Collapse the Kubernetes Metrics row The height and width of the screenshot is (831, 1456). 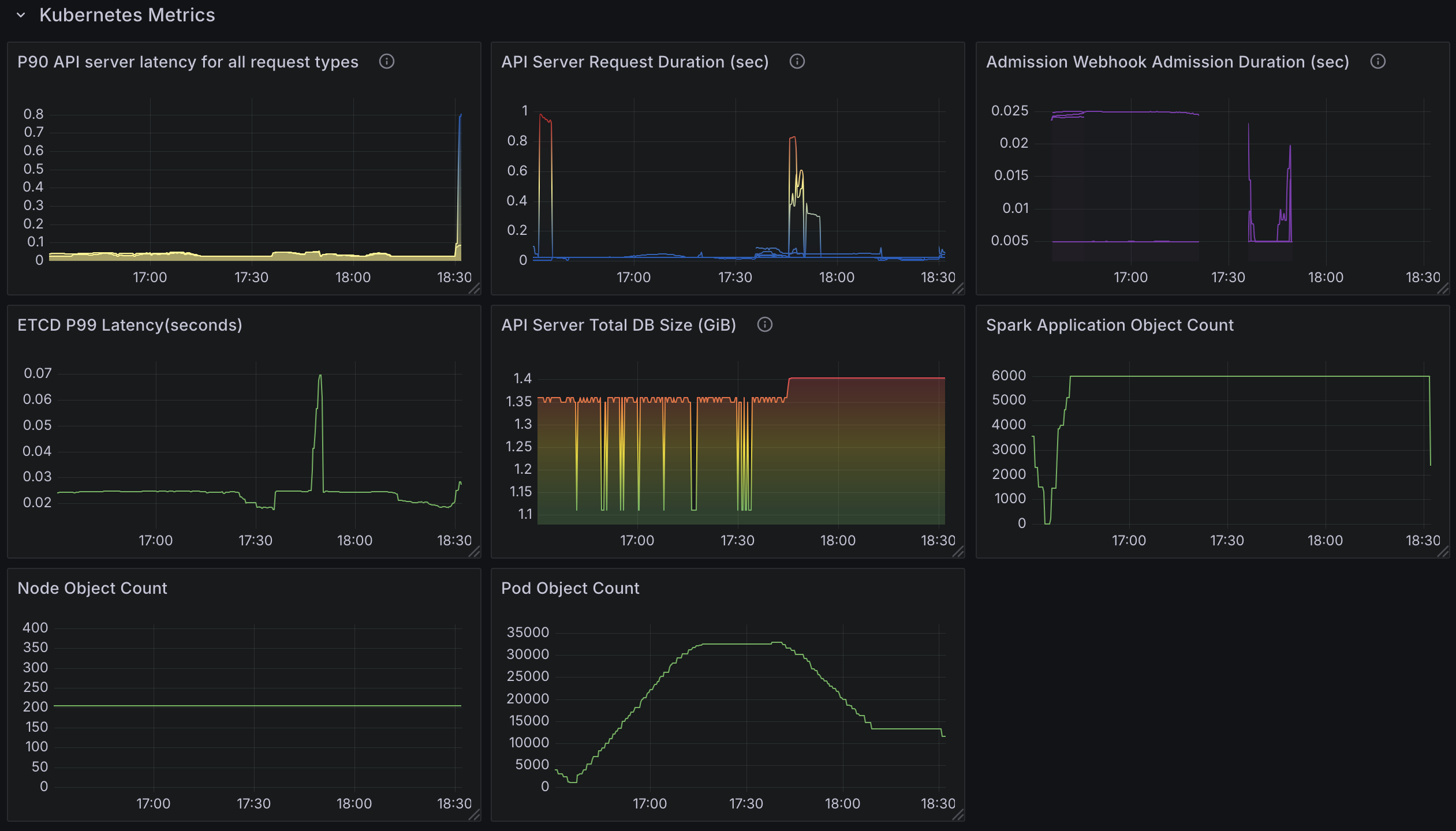[21, 16]
